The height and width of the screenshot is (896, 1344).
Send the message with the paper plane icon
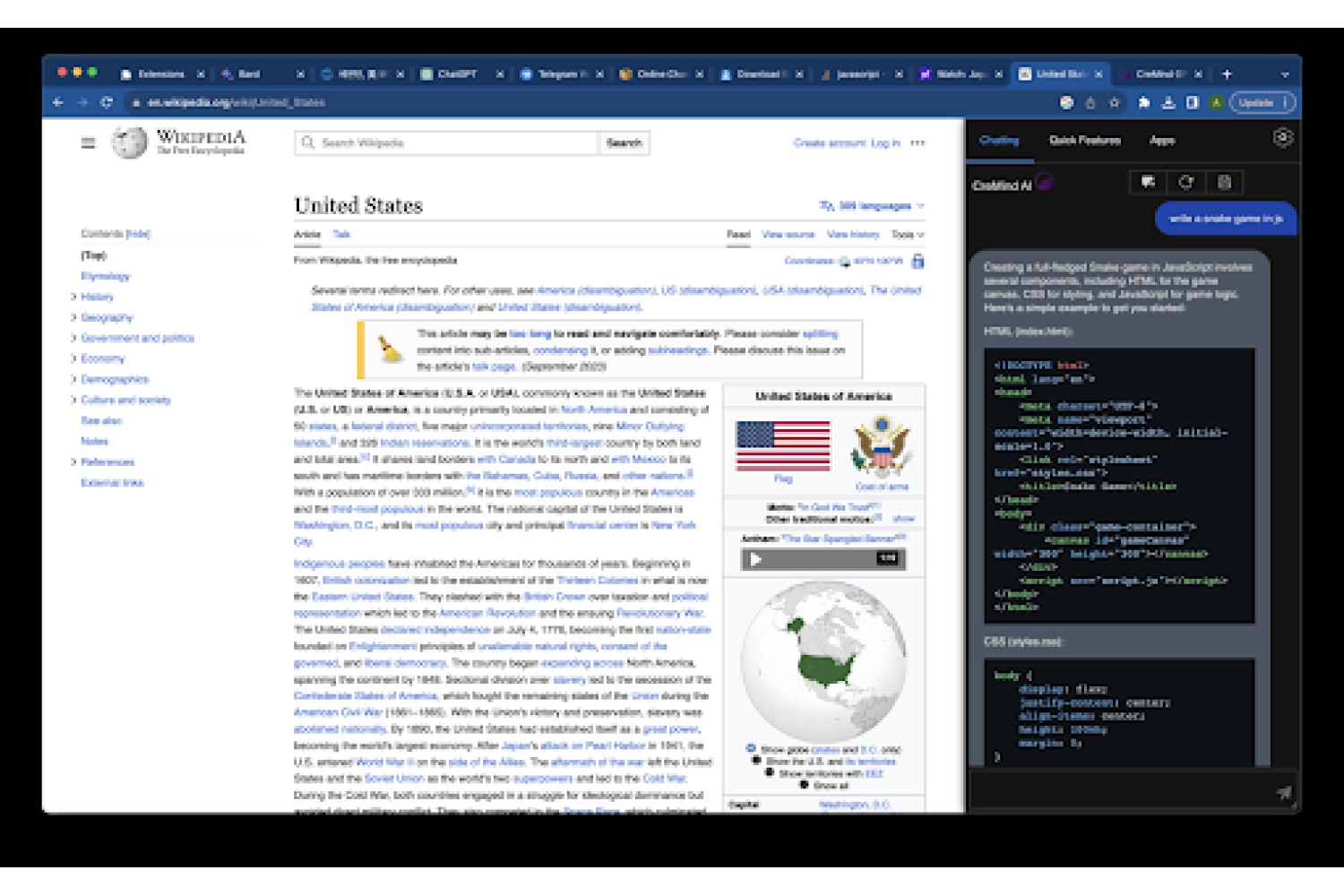[x=1284, y=792]
